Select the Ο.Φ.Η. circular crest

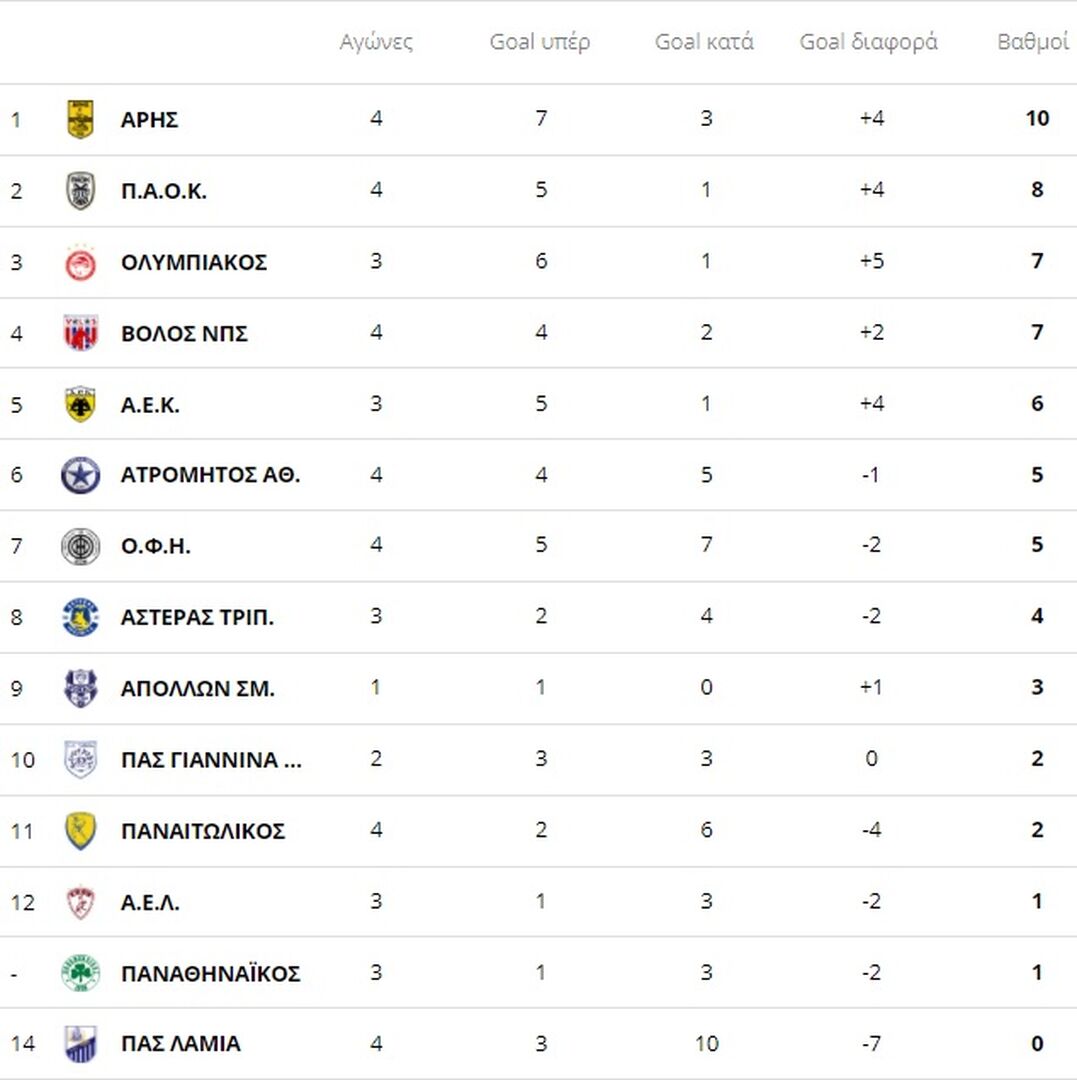point(81,547)
